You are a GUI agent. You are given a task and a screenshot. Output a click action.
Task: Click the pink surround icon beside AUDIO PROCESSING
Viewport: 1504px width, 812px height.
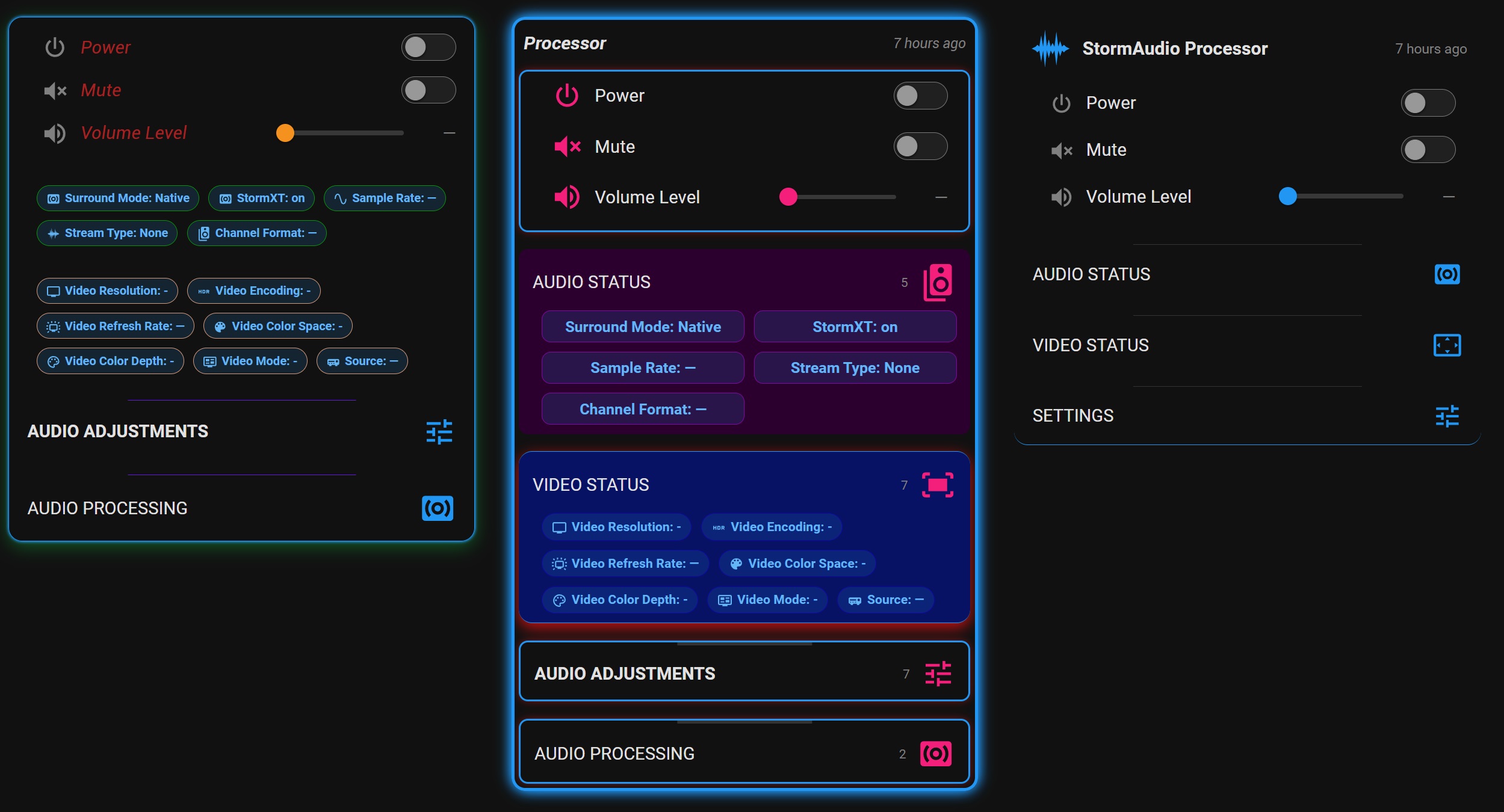[936, 754]
